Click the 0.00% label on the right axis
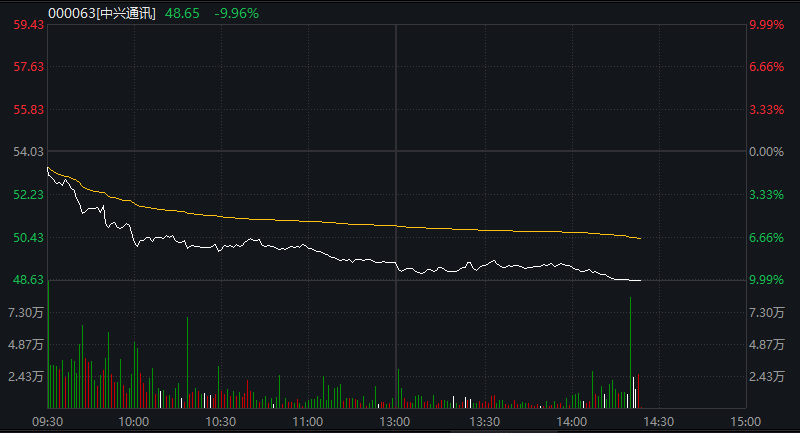800x433 pixels. pyautogui.click(x=766, y=152)
